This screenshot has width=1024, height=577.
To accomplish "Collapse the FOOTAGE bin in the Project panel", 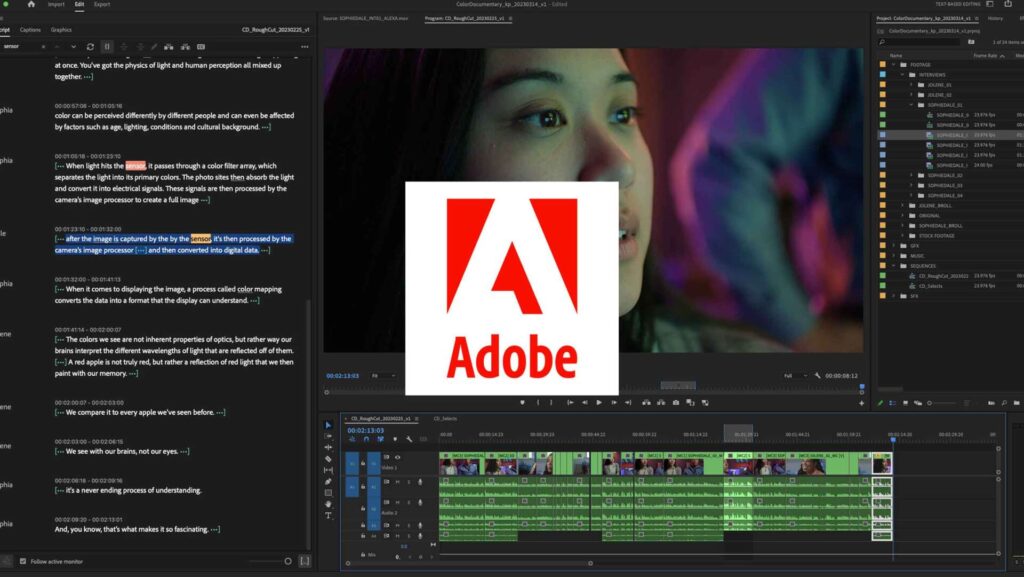I will pyautogui.click(x=894, y=66).
